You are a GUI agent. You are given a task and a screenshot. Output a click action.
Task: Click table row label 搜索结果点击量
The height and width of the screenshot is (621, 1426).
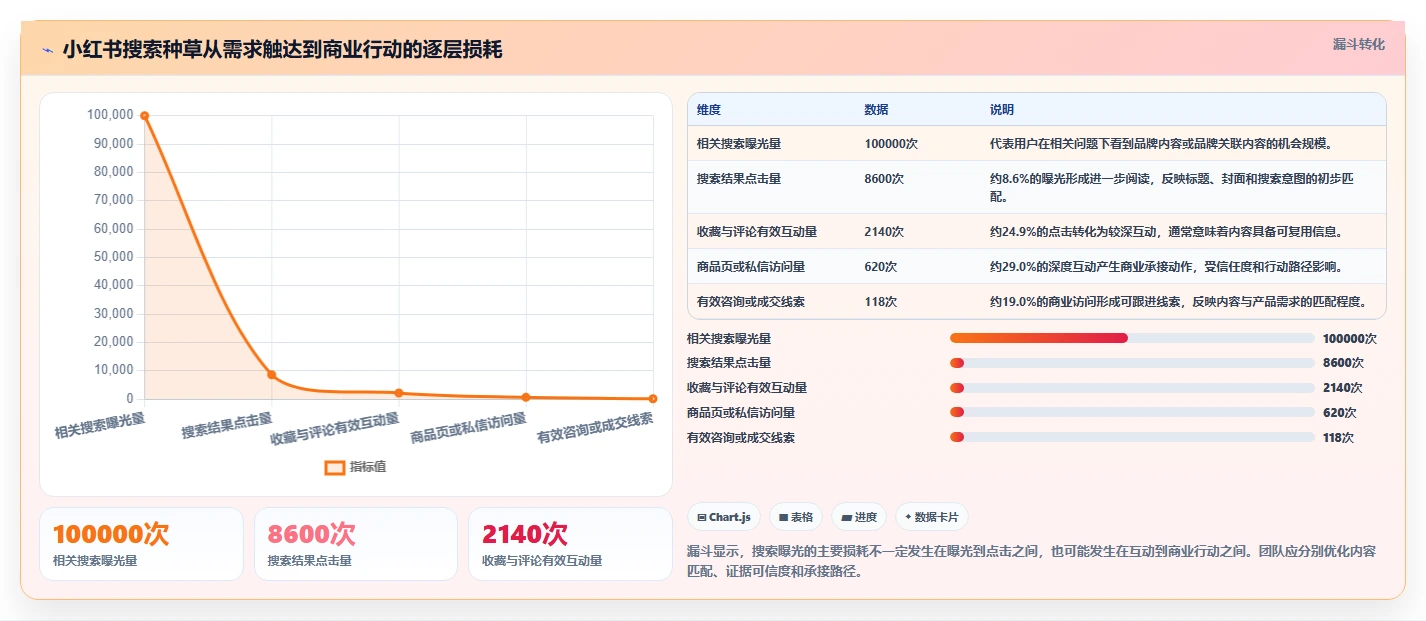(739, 179)
